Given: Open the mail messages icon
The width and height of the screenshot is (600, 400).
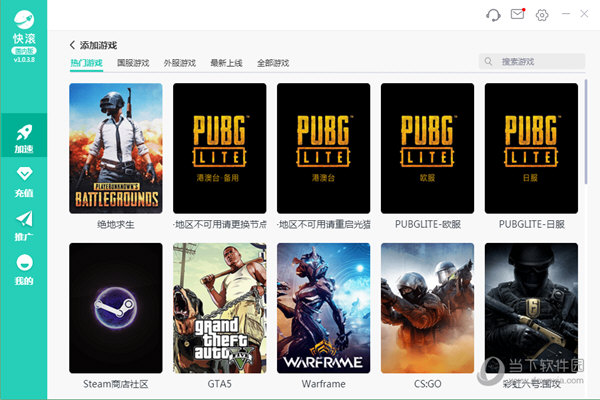Looking at the screenshot, I should pos(517,14).
